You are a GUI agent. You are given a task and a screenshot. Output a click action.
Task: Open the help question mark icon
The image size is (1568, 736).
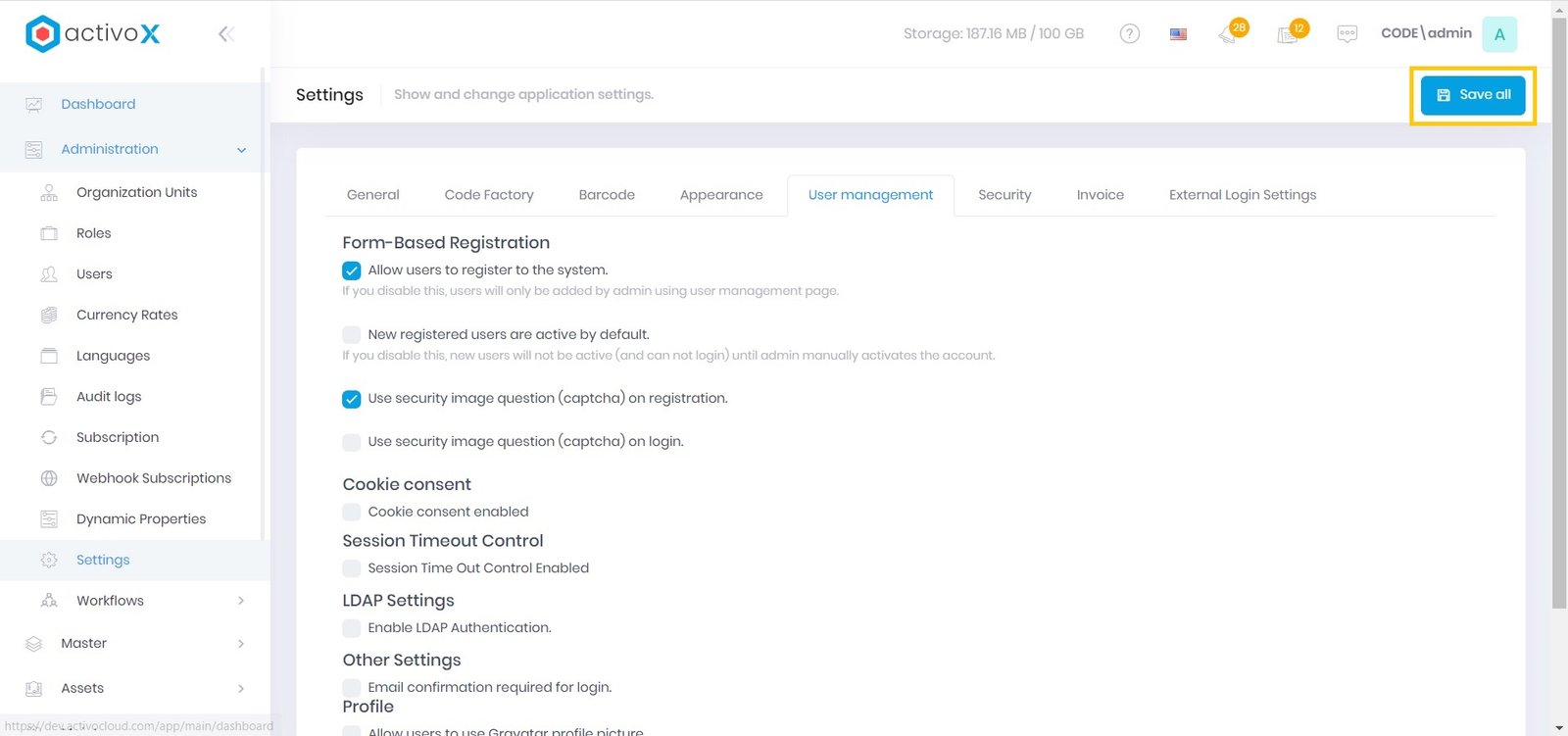click(1129, 34)
